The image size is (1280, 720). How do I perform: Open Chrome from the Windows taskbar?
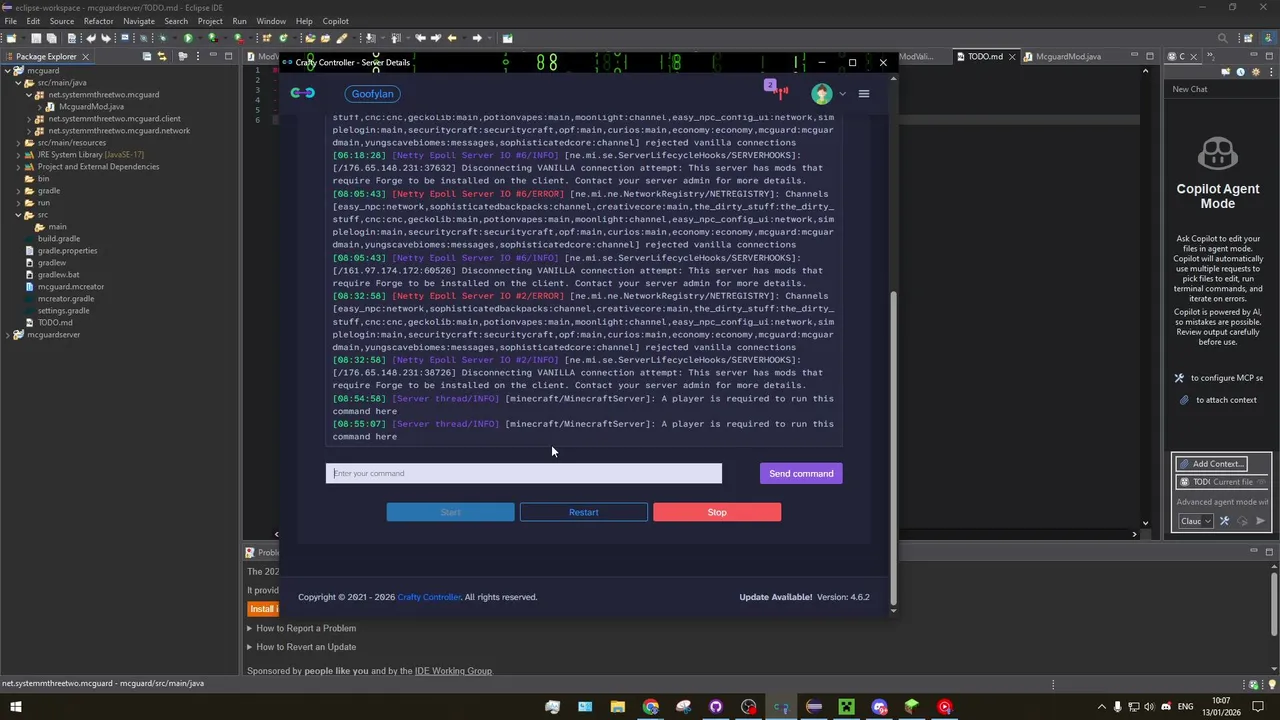651,707
